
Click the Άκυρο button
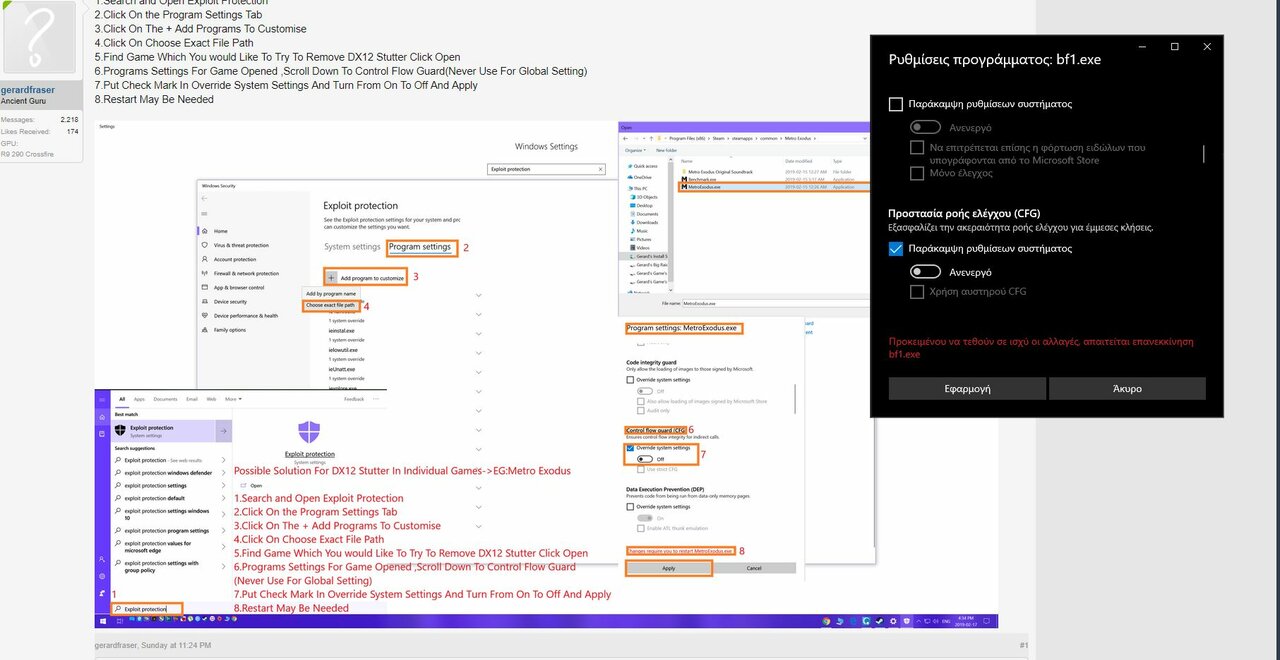click(1127, 388)
